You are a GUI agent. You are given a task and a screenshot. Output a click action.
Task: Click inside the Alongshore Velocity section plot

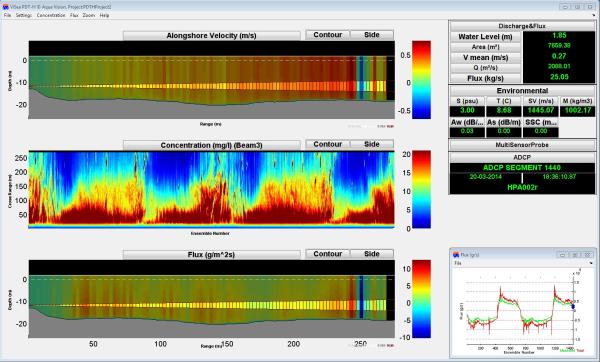(x=212, y=80)
